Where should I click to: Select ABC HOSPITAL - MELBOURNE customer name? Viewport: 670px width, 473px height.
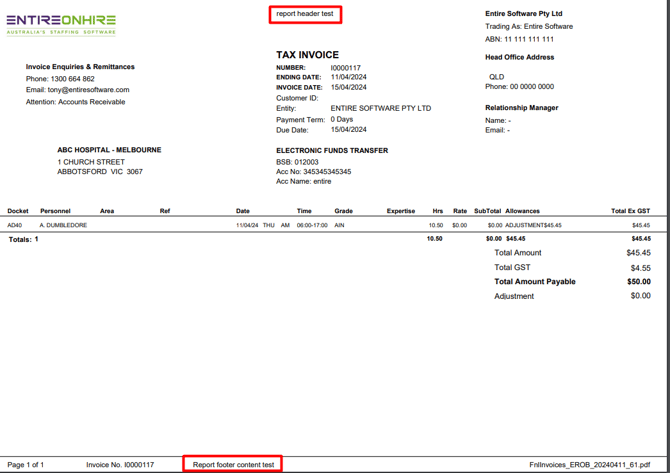pyautogui.click(x=109, y=150)
